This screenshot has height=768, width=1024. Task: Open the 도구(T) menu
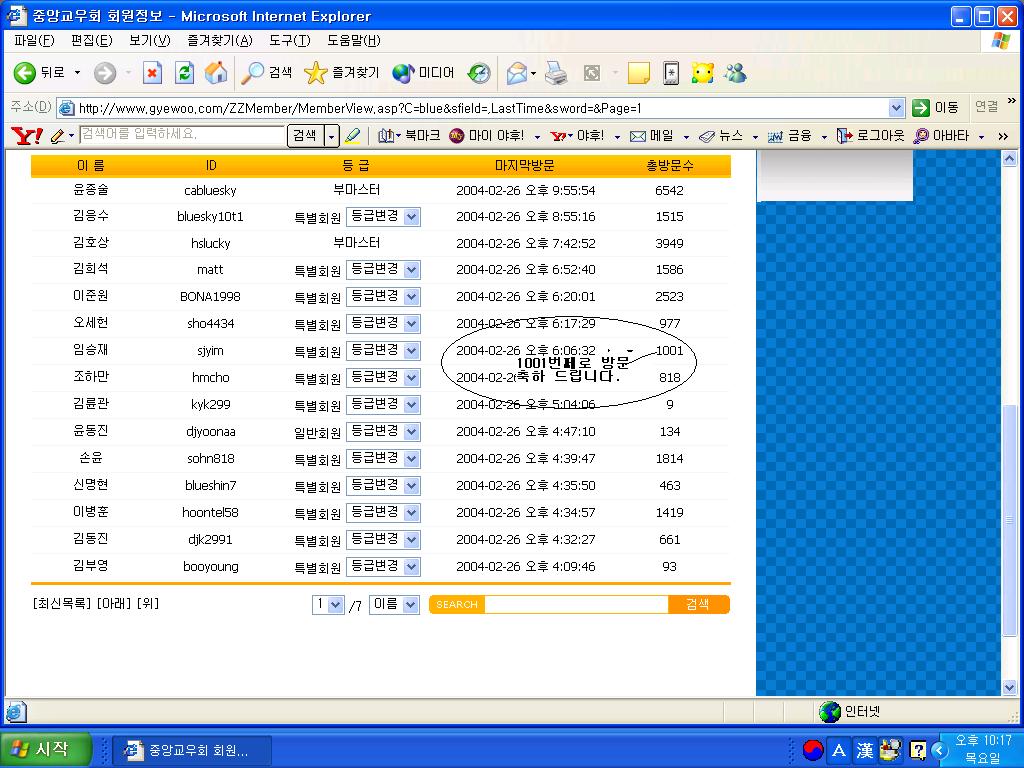(289, 41)
